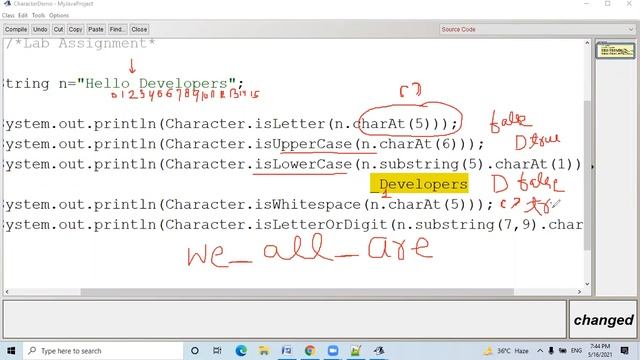Click the "Hello Developers" string literal
Screen dimensions: 640x360
point(156,84)
